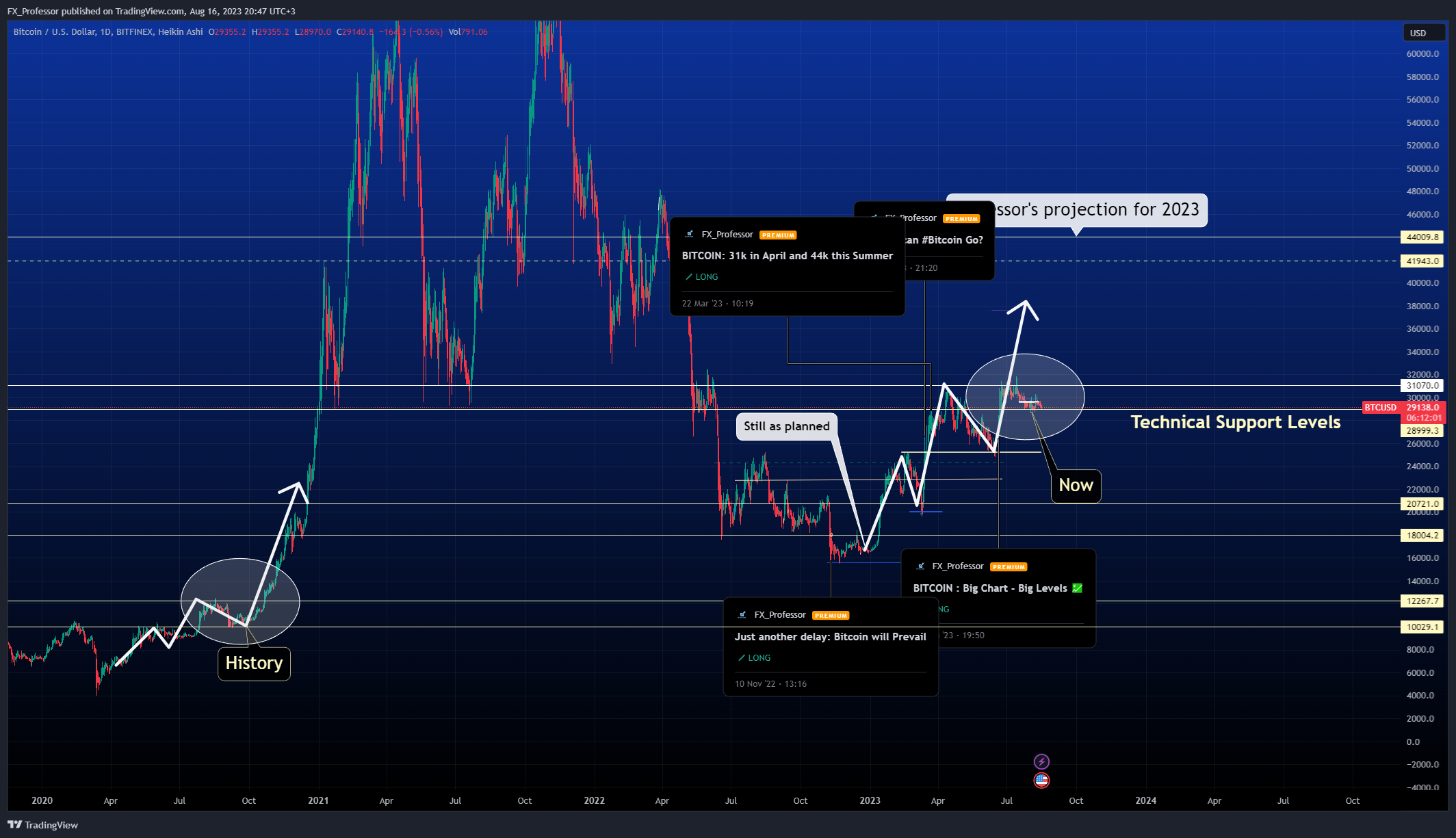Click the 2020 label on the time axis
This screenshot has width=1456, height=838.
42,800
